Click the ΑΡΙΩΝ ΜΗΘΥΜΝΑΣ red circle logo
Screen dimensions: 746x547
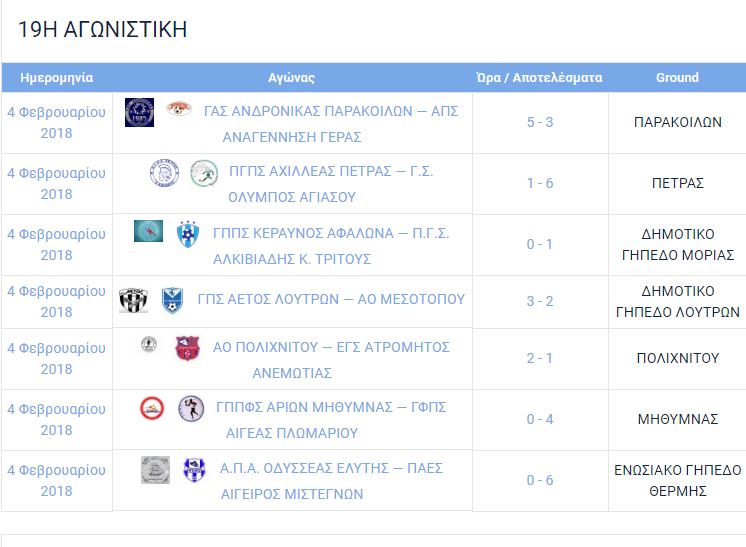click(152, 408)
